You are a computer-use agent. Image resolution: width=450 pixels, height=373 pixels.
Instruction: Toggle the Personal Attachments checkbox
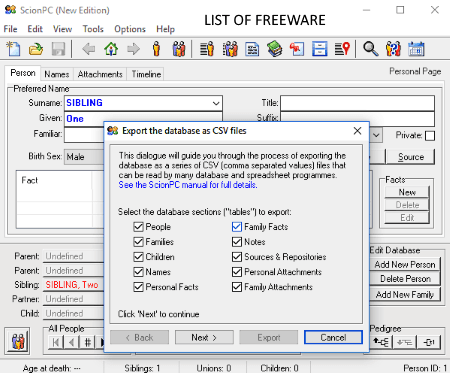click(237, 272)
